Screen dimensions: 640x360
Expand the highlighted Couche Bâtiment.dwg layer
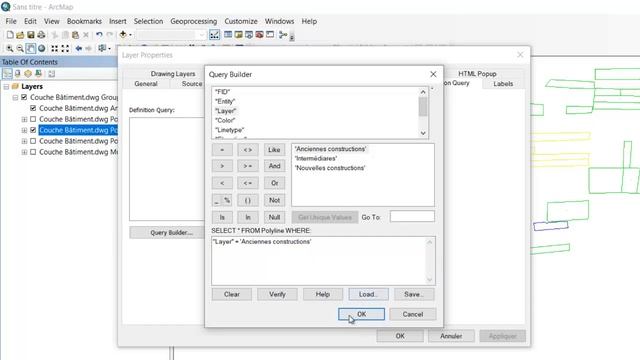(x=24, y=130)
